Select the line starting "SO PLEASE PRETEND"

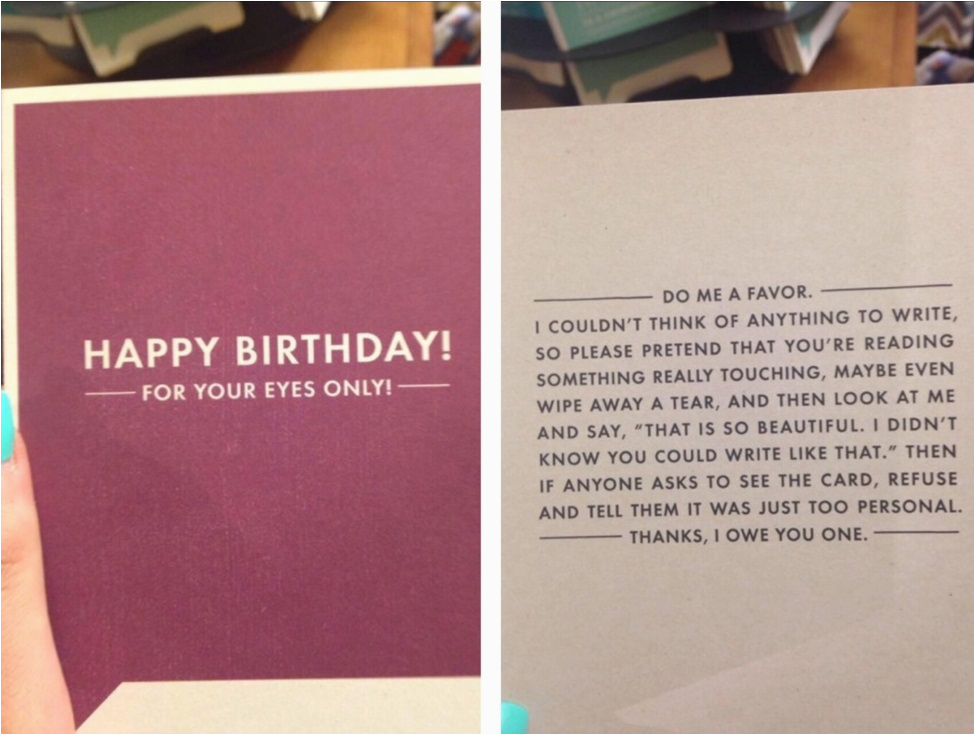[745, 348]
